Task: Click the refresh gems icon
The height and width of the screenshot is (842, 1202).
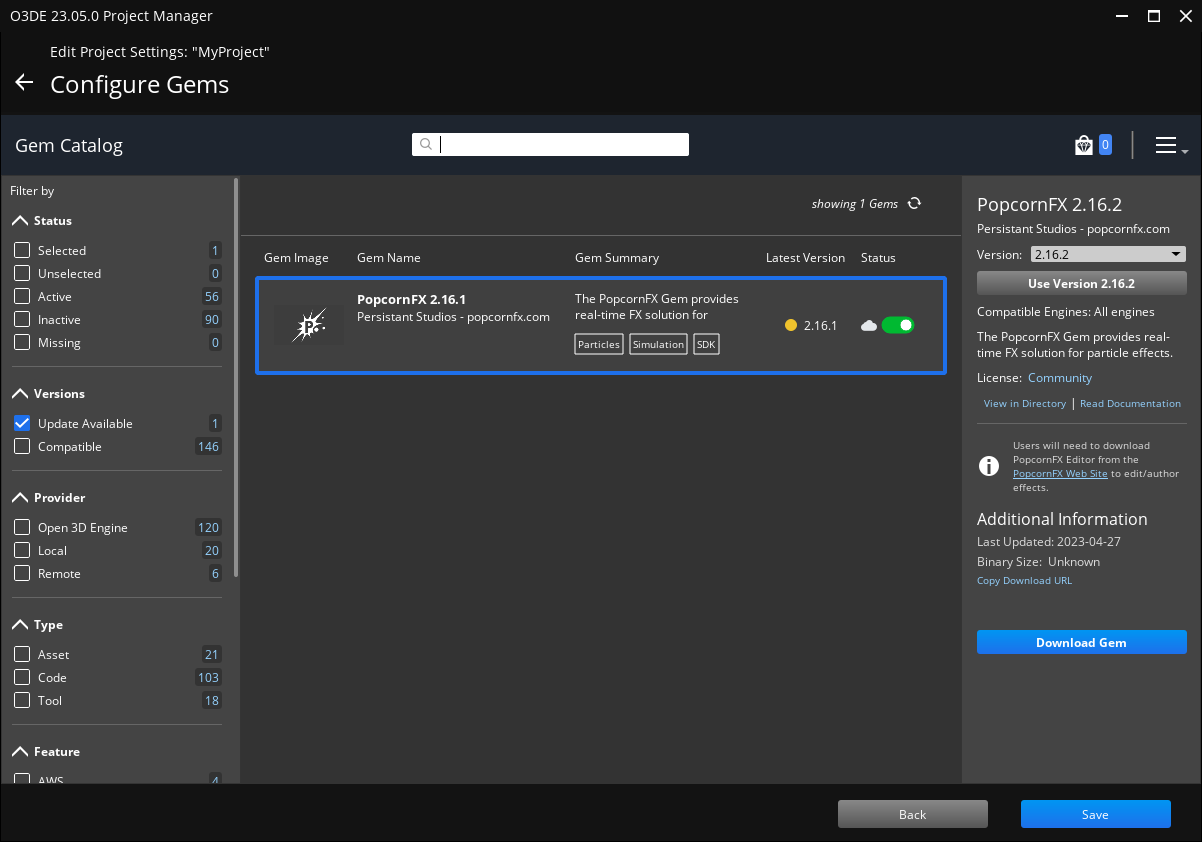Action: tap(914, 204)
